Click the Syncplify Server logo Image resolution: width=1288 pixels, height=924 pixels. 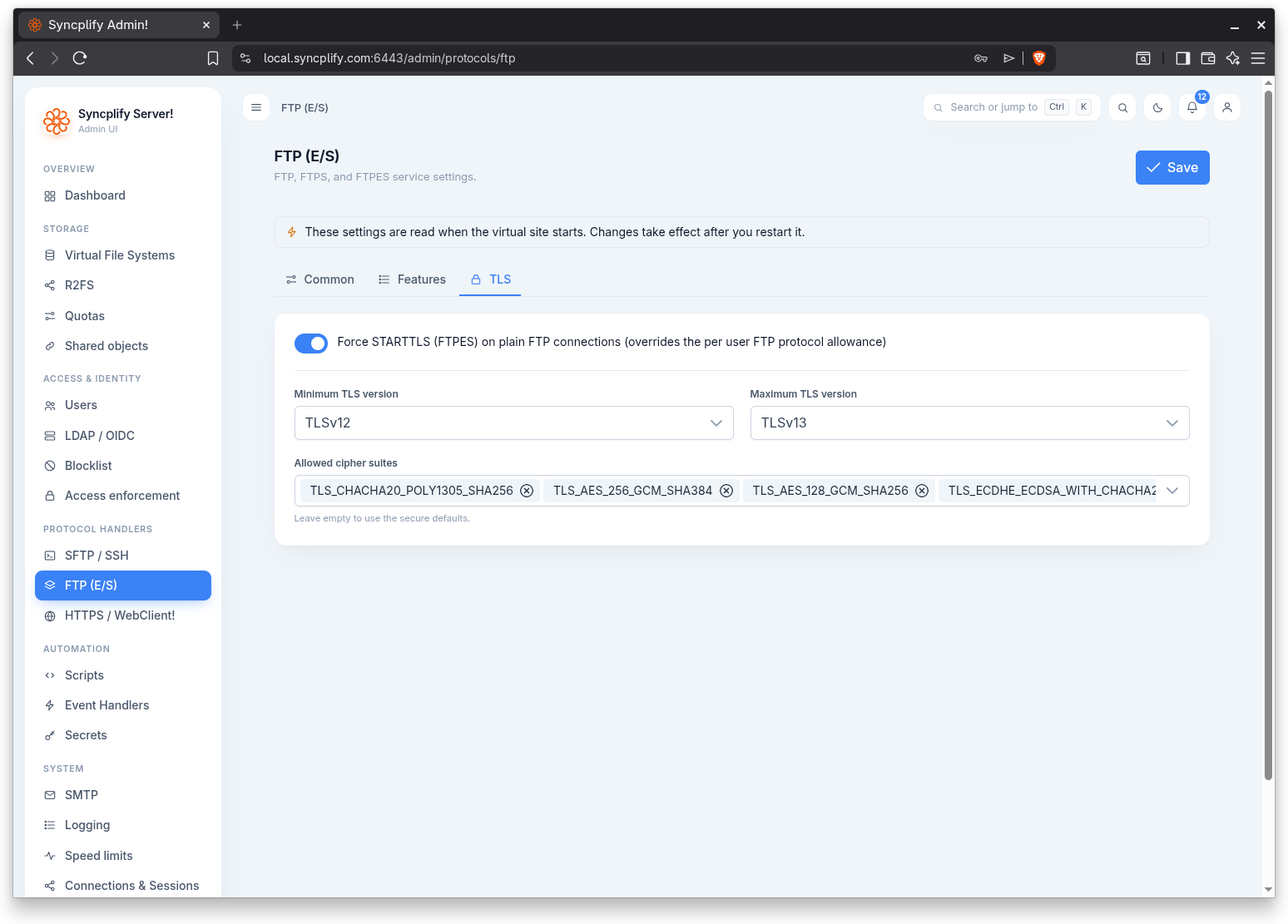57,121
